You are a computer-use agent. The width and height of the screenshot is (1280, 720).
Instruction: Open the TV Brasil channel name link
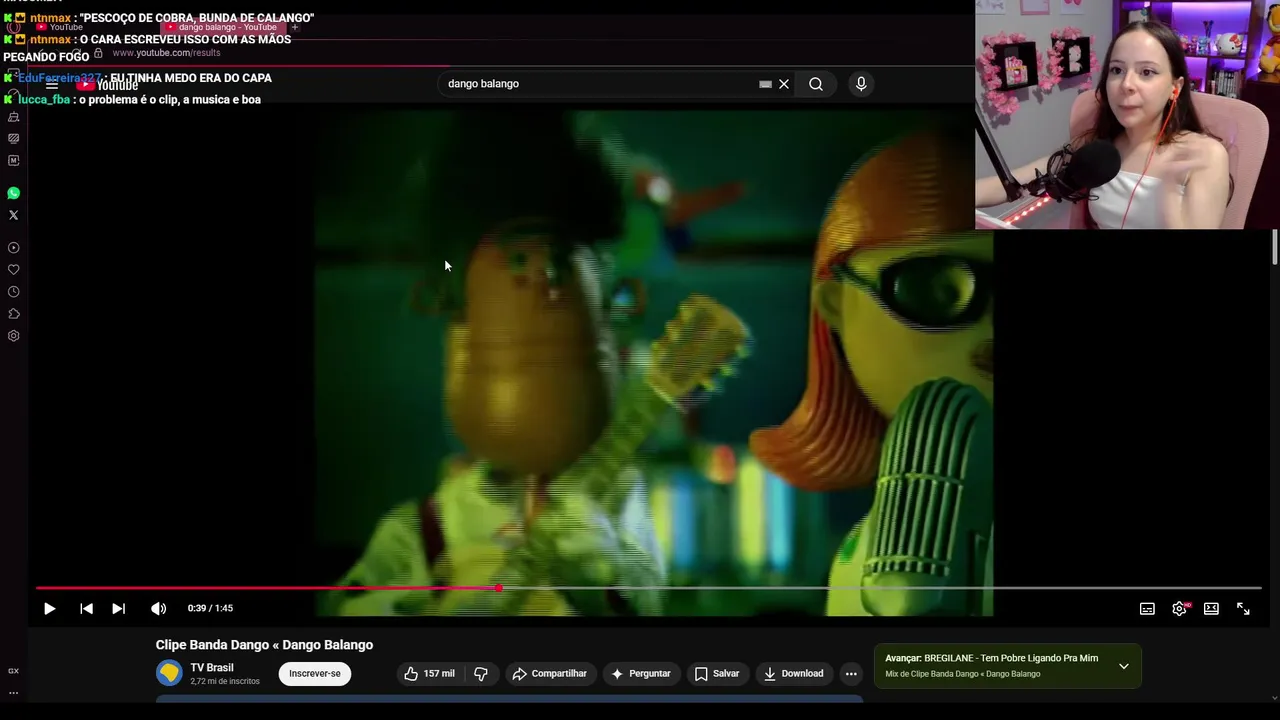click(212, 667)
